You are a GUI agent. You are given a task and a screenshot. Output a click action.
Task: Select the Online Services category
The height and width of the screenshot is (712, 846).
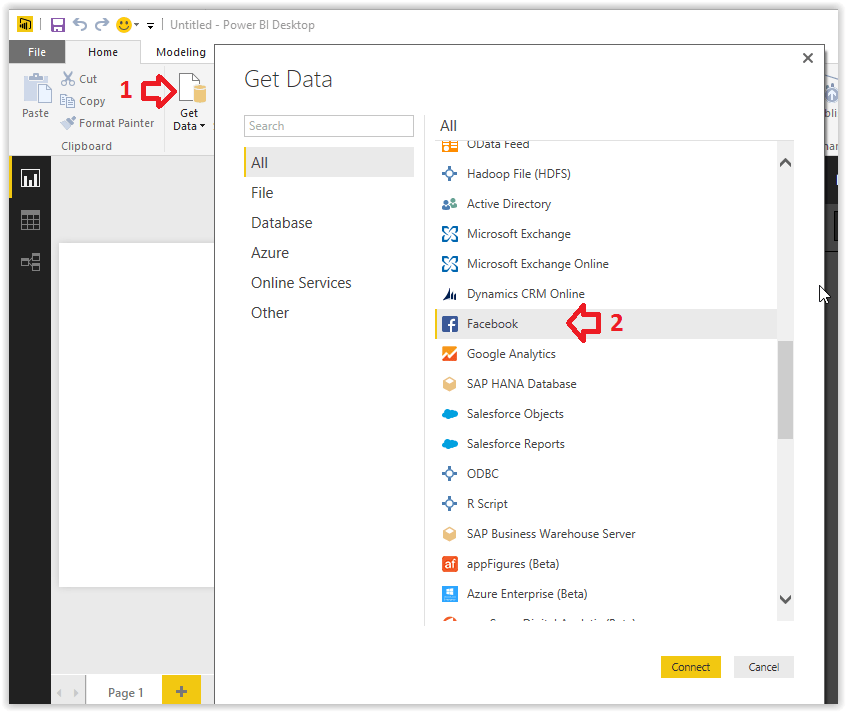301,283
